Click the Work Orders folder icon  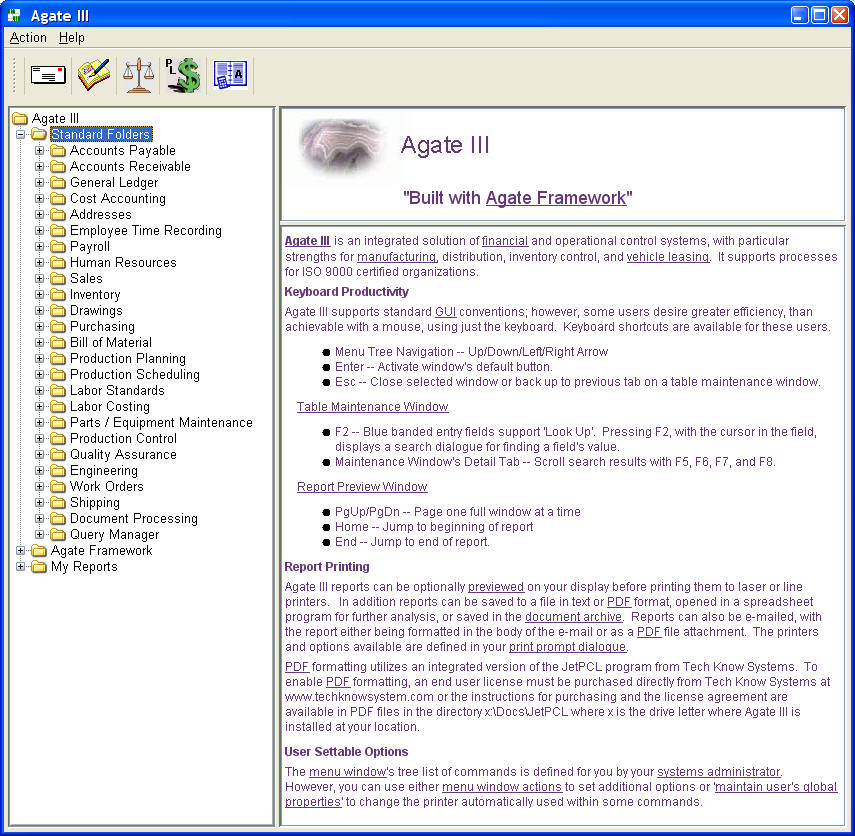pos(58,486)
